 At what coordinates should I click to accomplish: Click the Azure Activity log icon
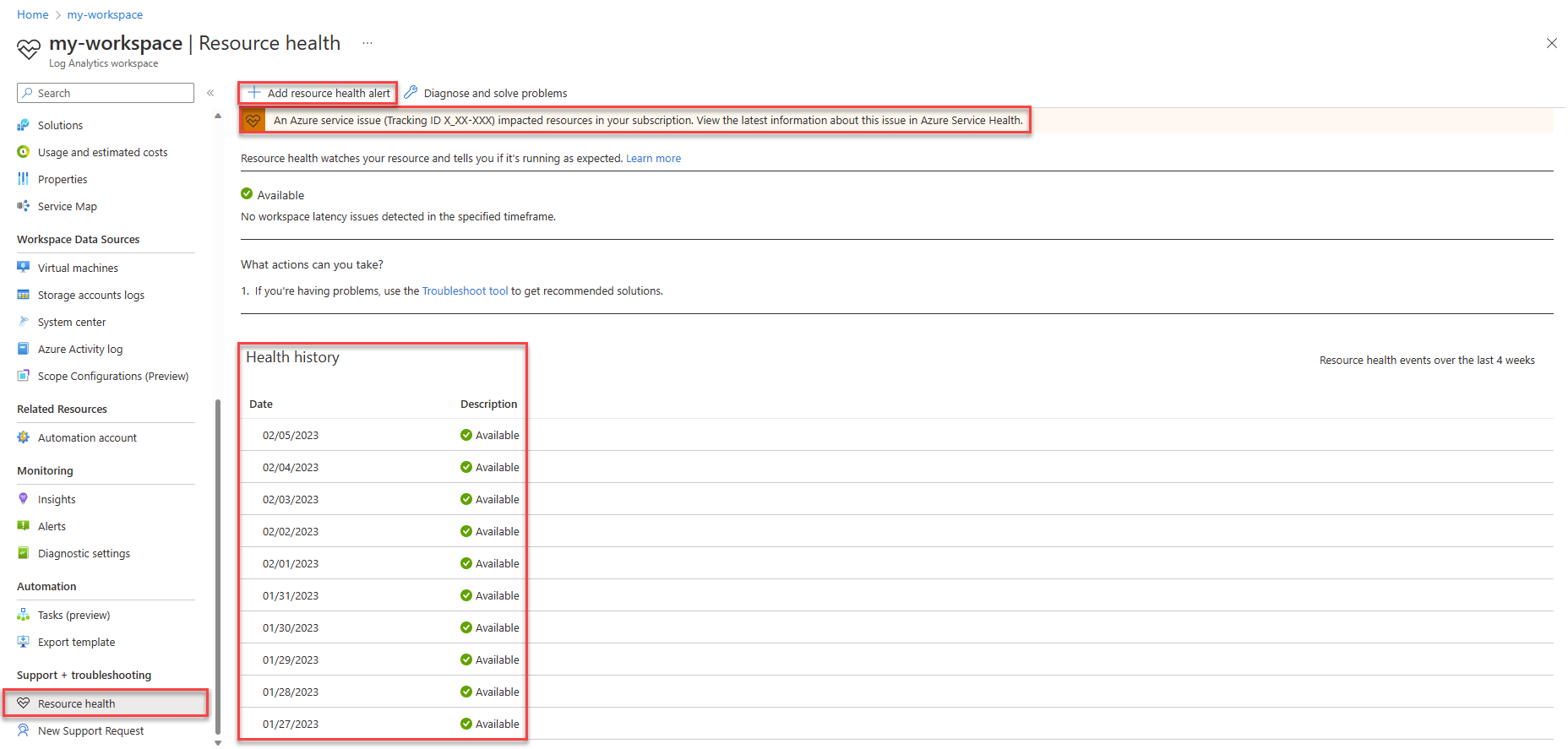24,349
